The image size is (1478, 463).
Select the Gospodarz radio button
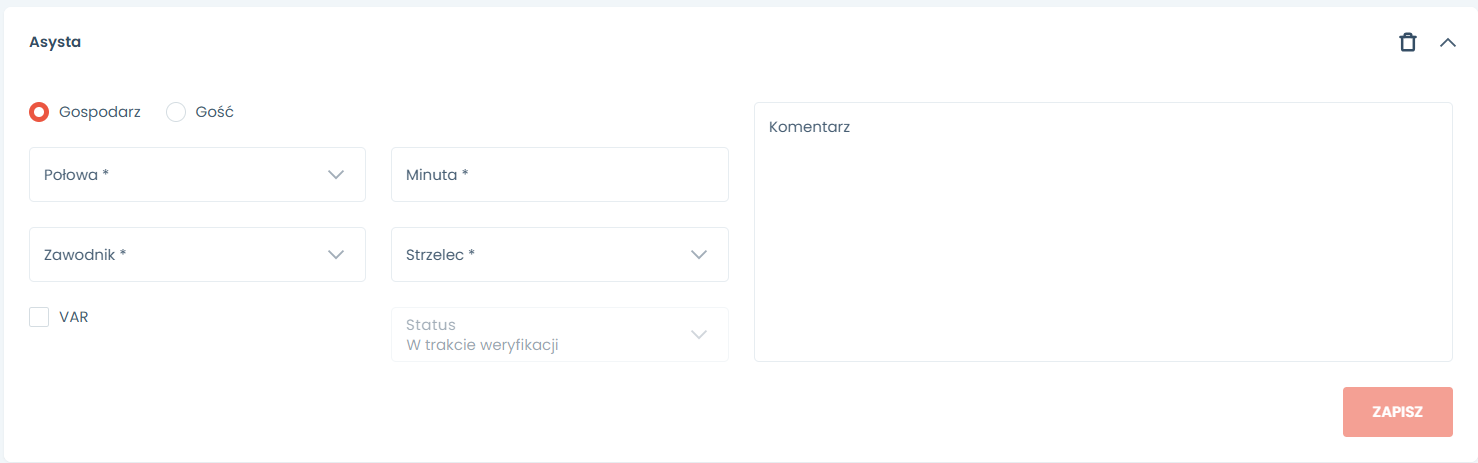39,112
